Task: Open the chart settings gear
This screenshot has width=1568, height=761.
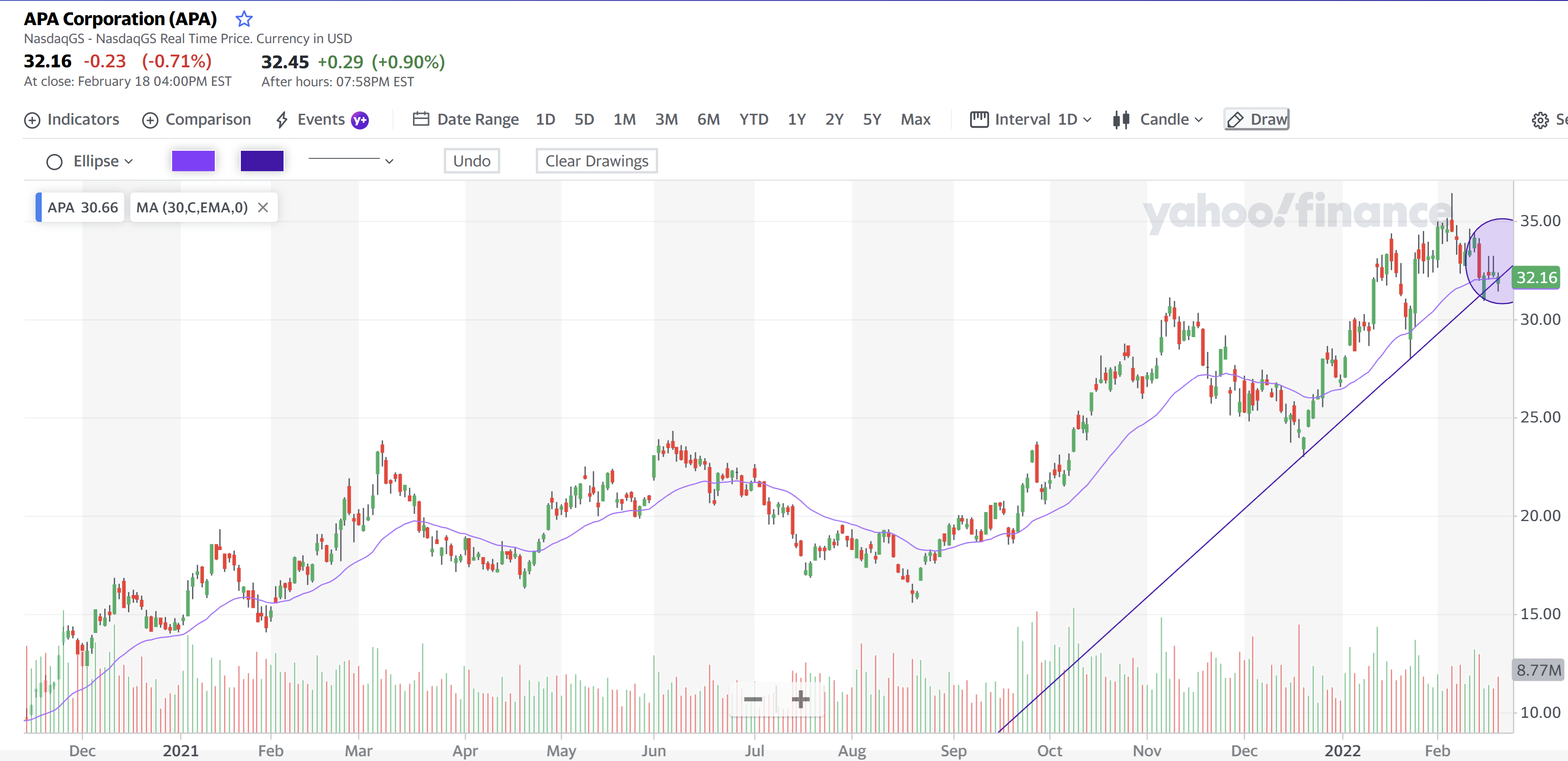Action: (1540, 120)
